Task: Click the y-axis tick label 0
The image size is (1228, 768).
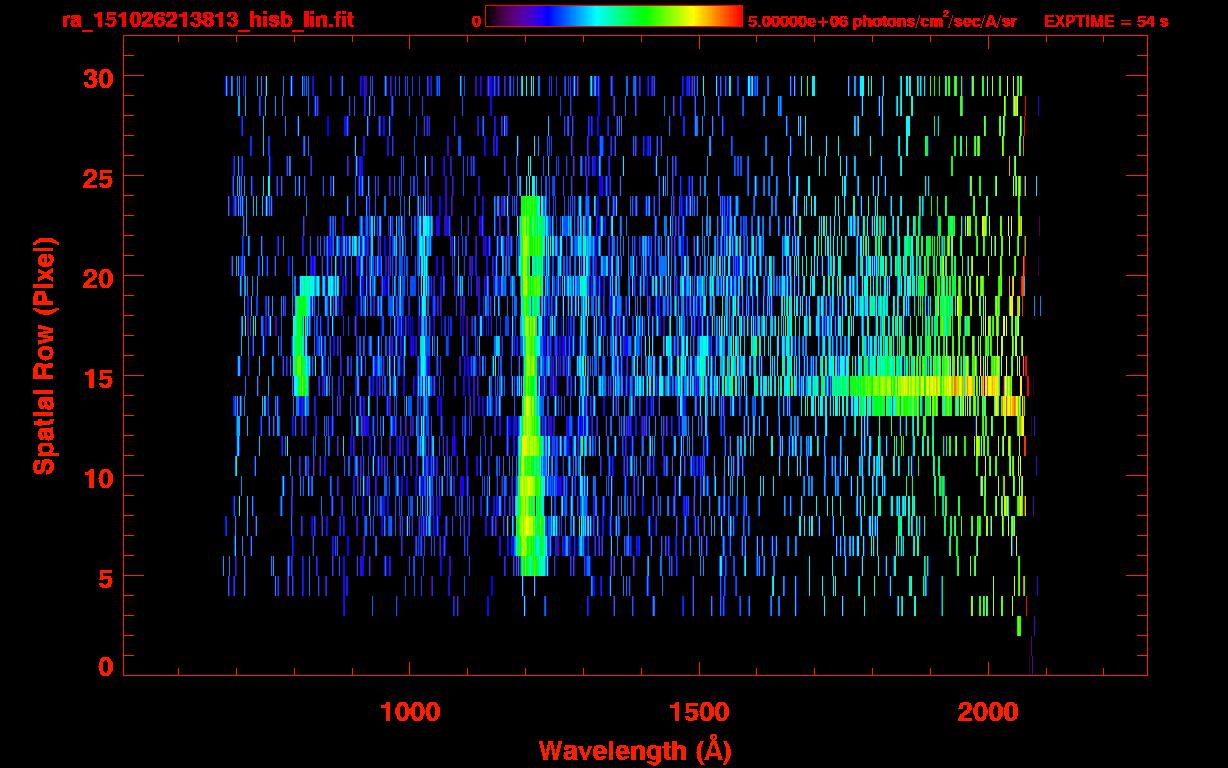Action: click(105, 666)
